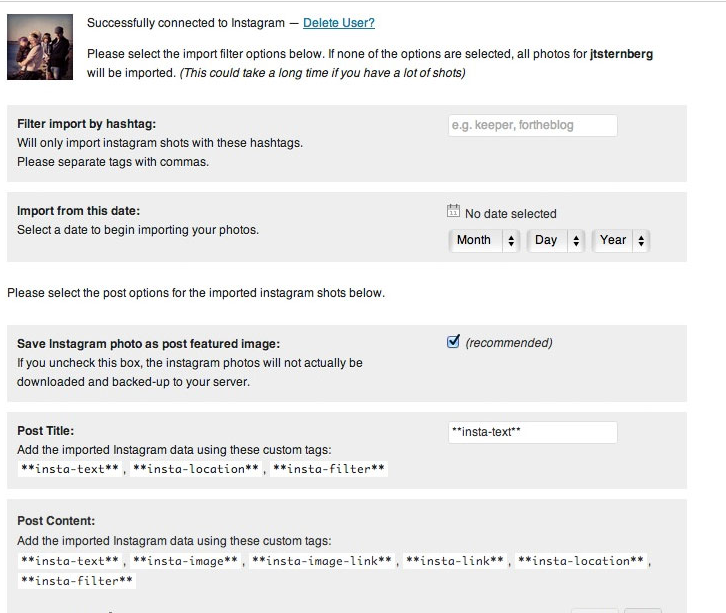Click **insta-text** tag under Post Content
The image size is (726, 613).
70,561
